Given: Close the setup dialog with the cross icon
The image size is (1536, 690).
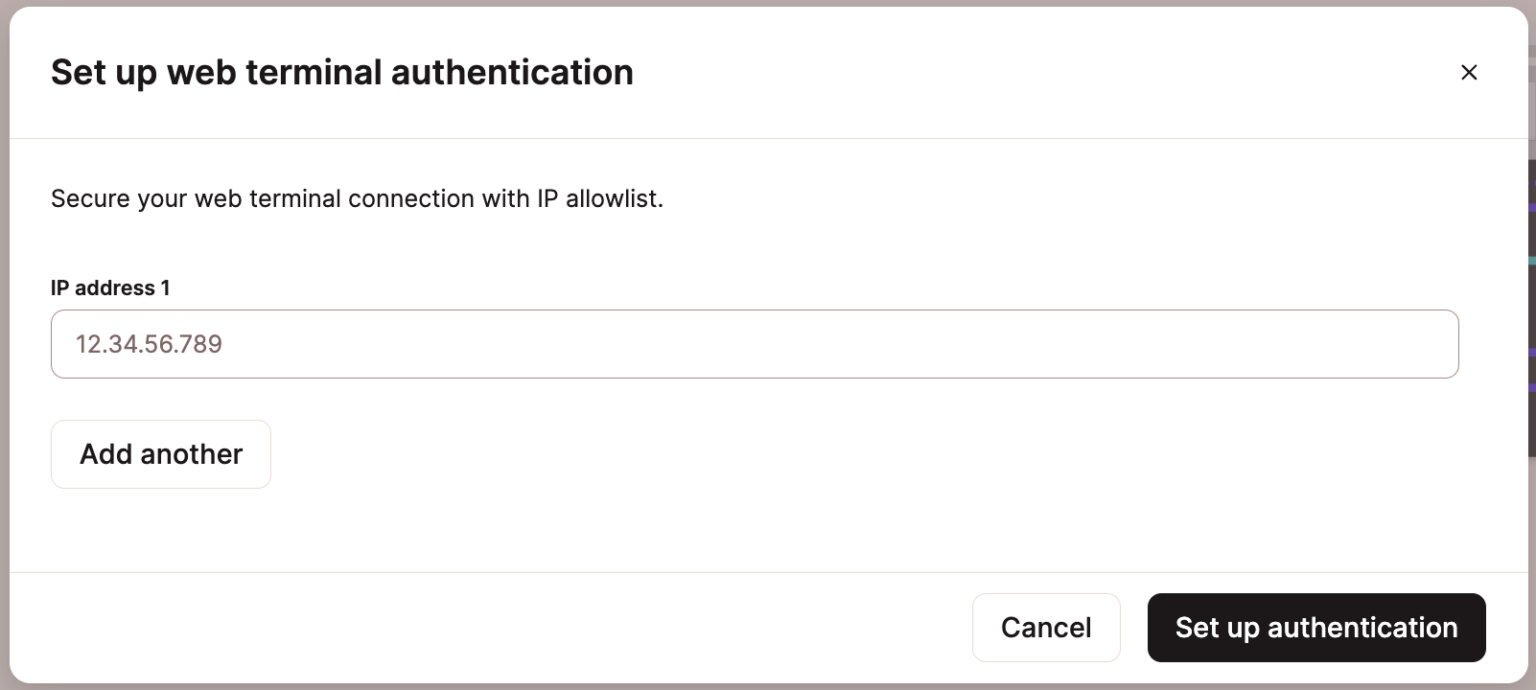Looking at the screenshot, I should (1469, 72).
